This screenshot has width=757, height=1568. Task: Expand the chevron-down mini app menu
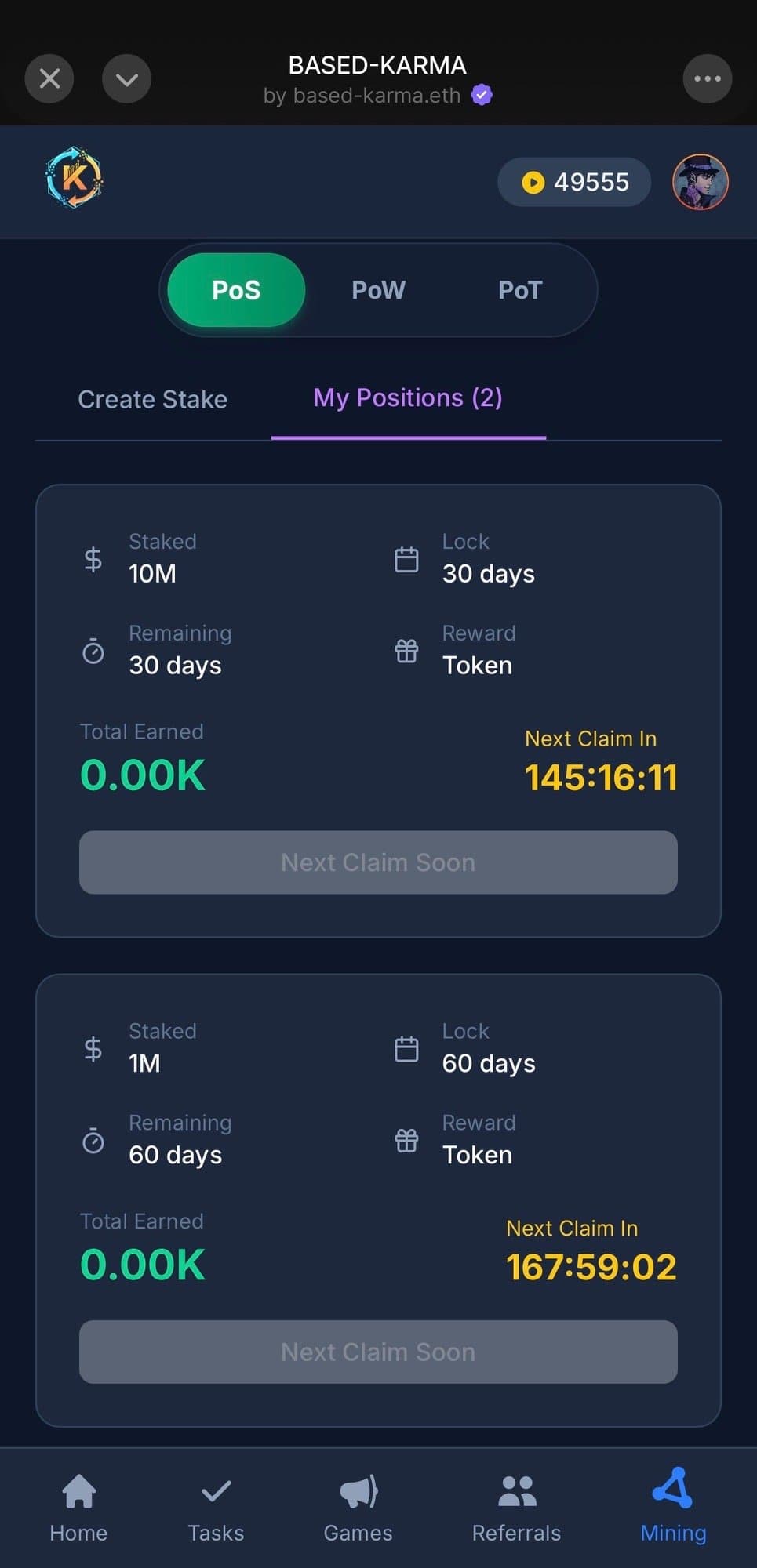tap(126, 78)
